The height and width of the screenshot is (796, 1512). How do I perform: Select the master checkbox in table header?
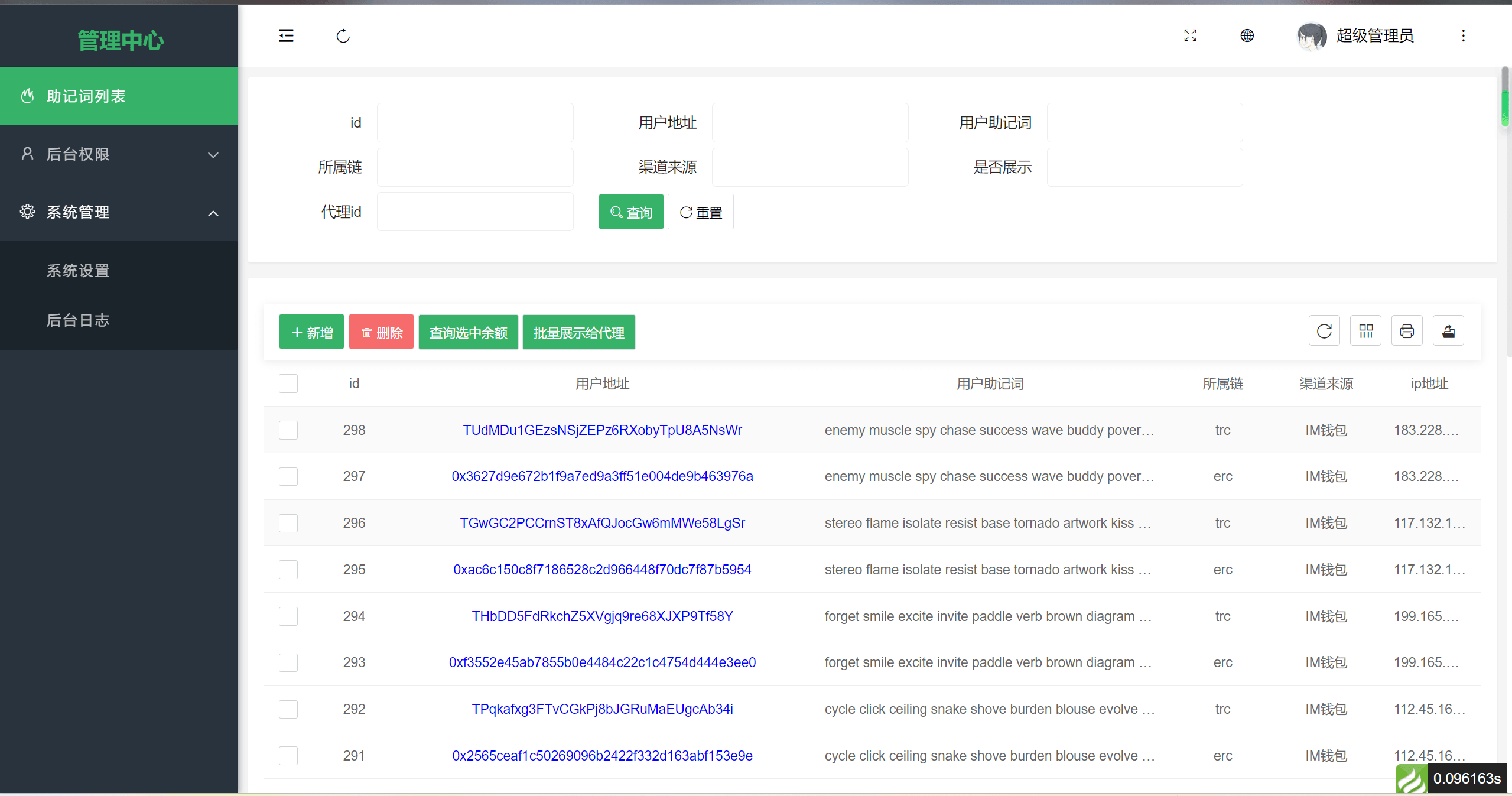point(288,383)
